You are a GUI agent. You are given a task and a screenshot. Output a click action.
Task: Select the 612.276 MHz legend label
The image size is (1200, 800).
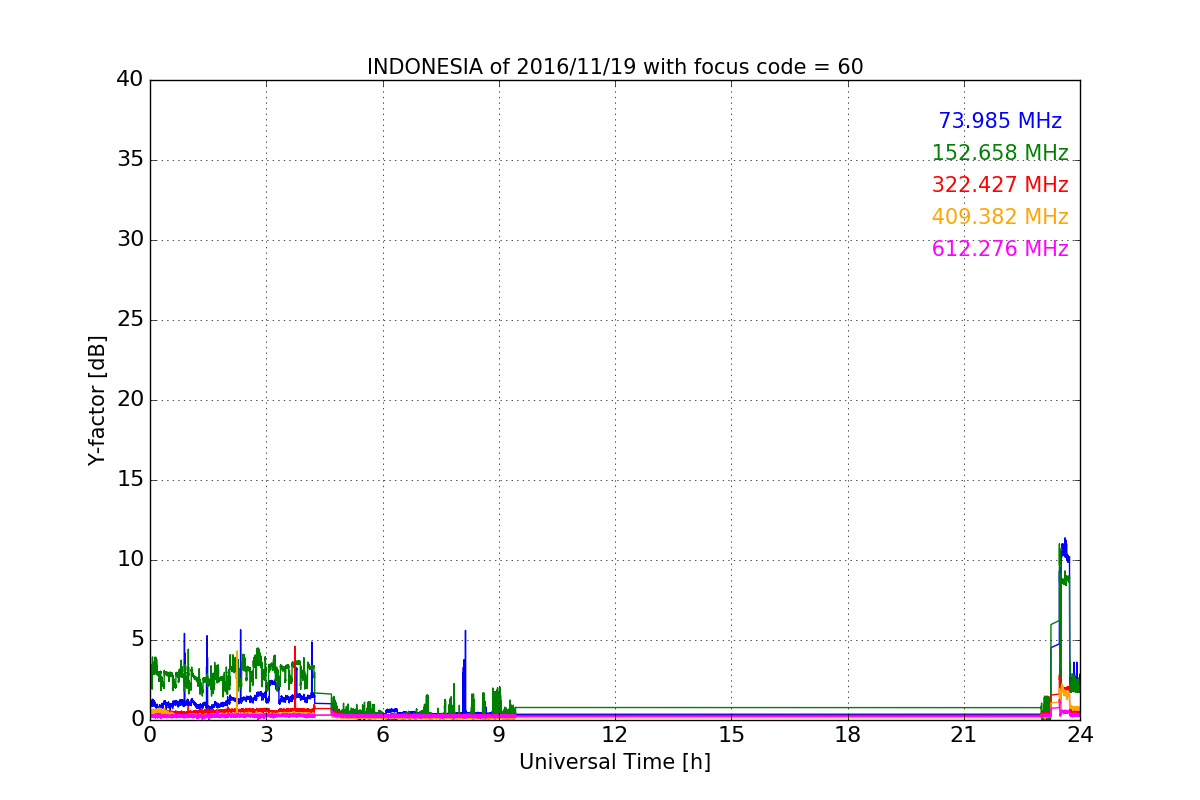1000,249
